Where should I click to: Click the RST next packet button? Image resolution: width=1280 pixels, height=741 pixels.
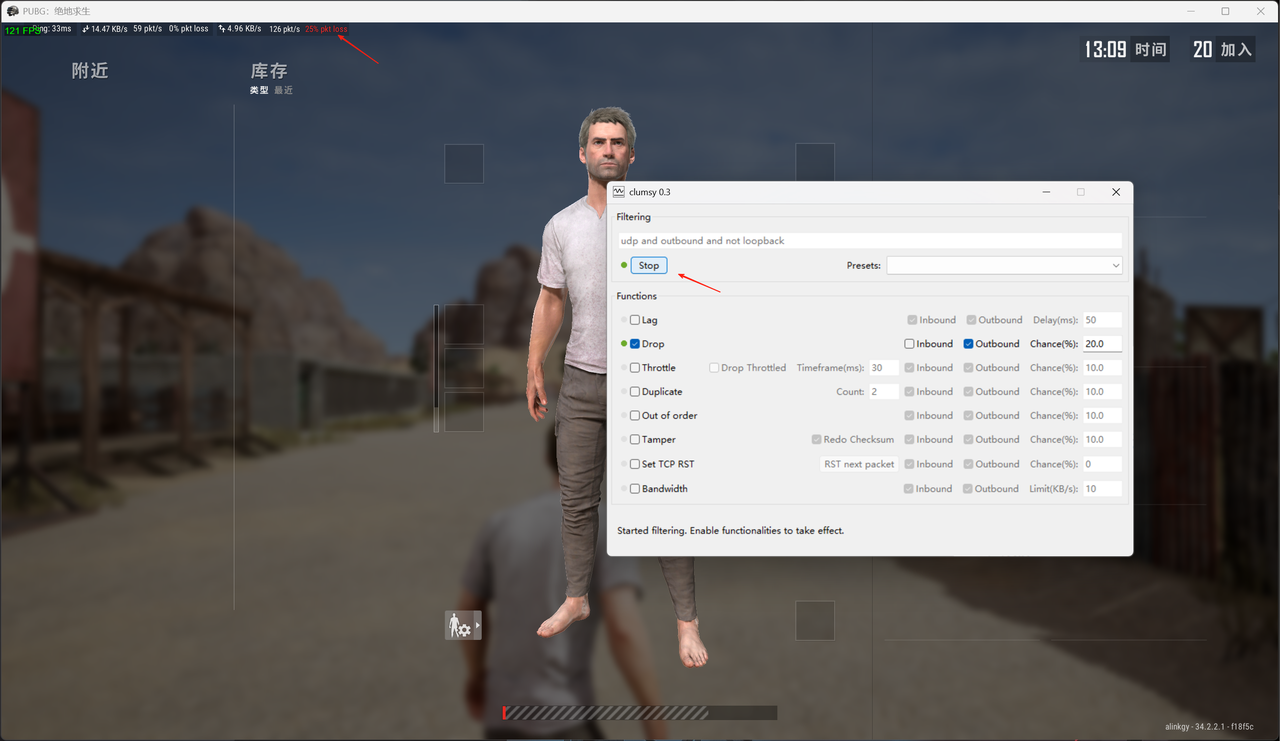859,464
